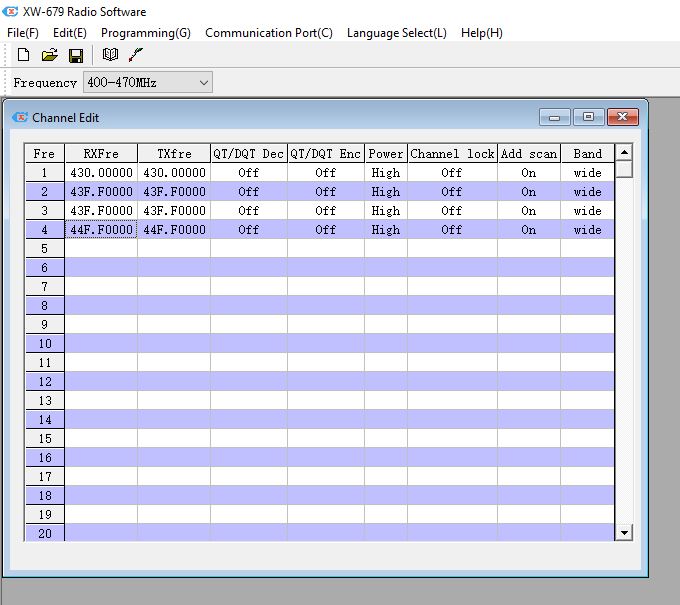Viewport: 680px width, 605px height.
Task: Click the XW-679 application logo icon
Action: (x=10, y=11)
